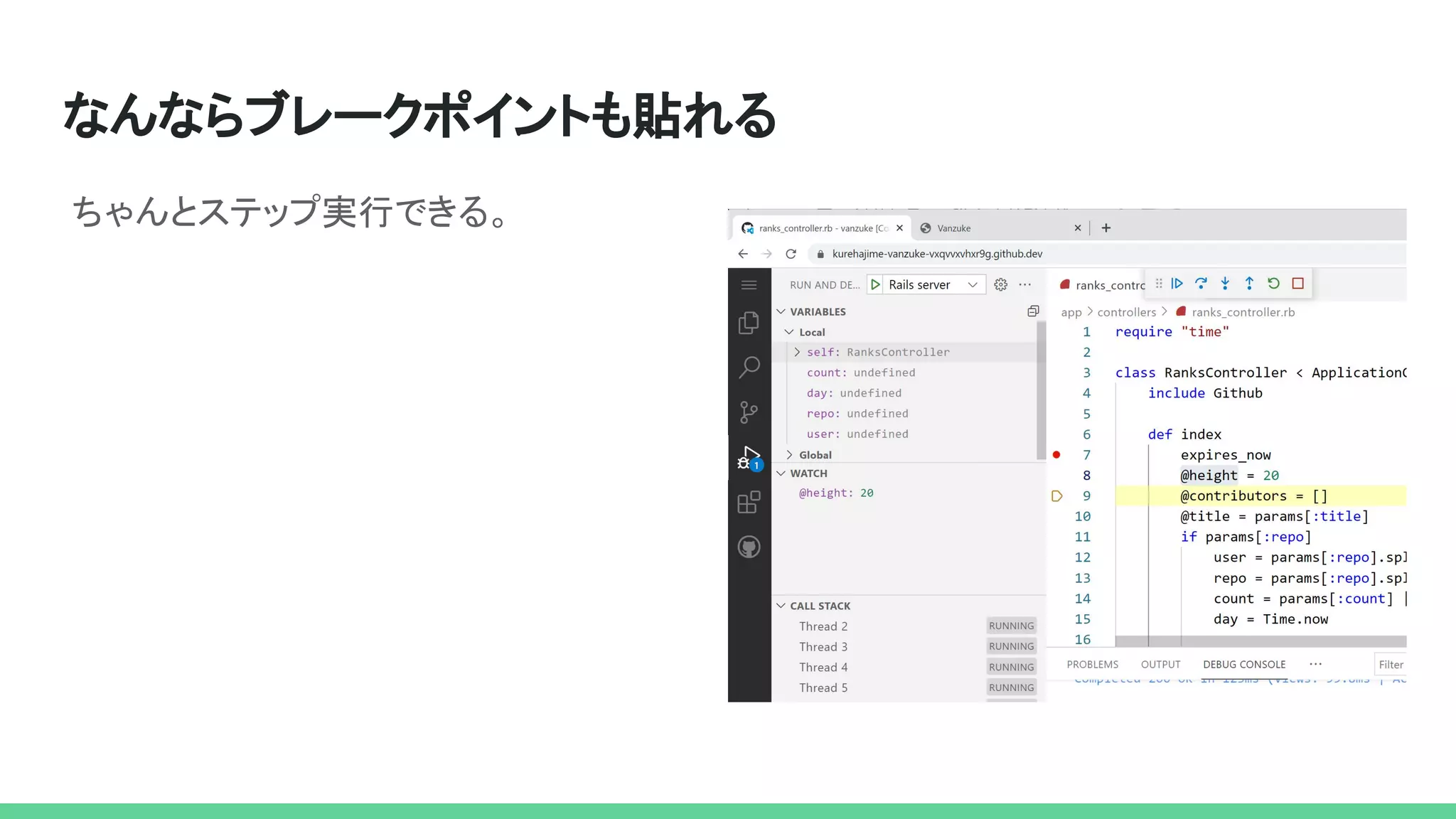Show more panel tabs via the ellipsis
The height and width of the screenshot is (819, 1456).
pyautogui.click(x=1315, y=664)
